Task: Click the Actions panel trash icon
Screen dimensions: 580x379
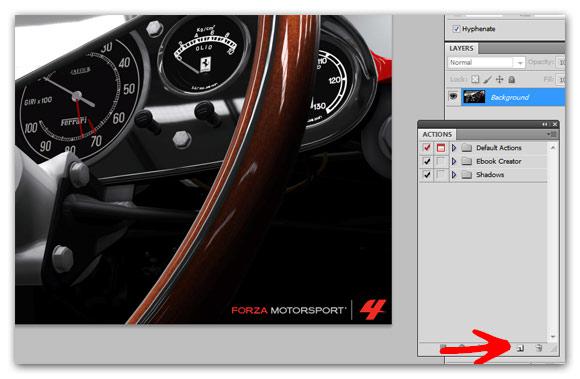Action: coord(539,348)
